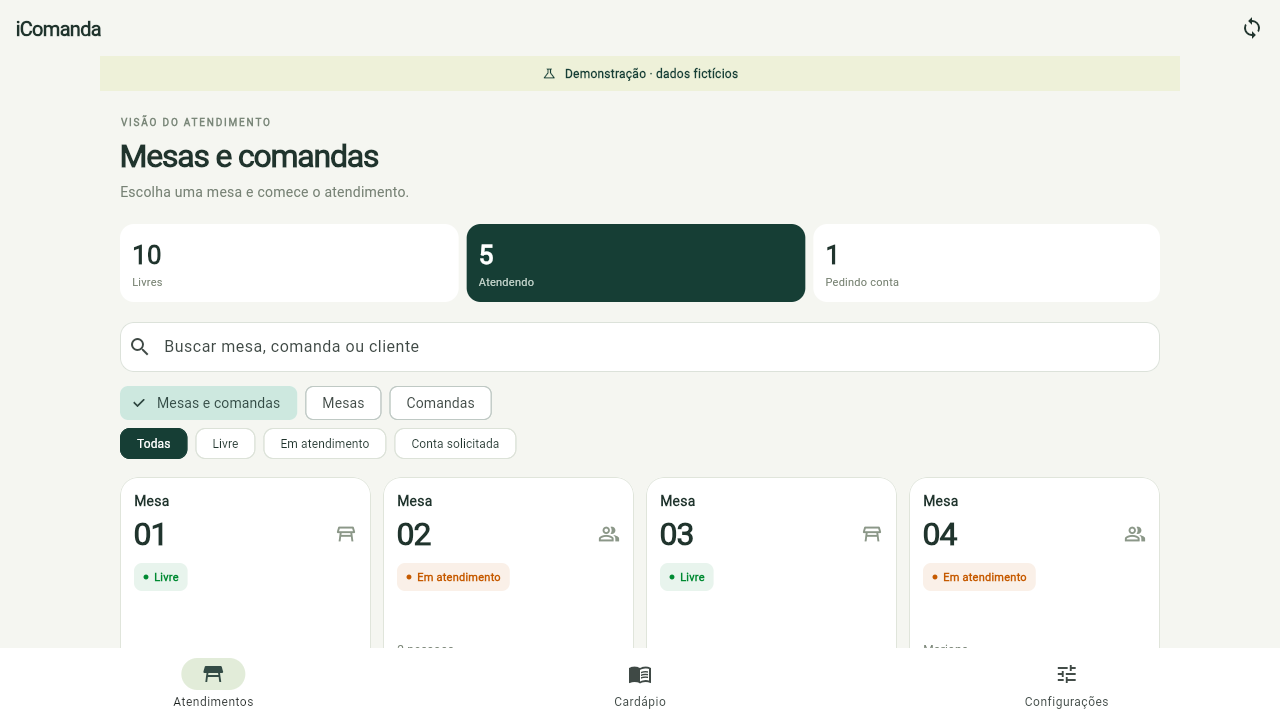1280x720 pixels.
Task: Click the 'Demonstração · dados fictícios' banner text
Action: pyautogui.click(x=651, y=74)
